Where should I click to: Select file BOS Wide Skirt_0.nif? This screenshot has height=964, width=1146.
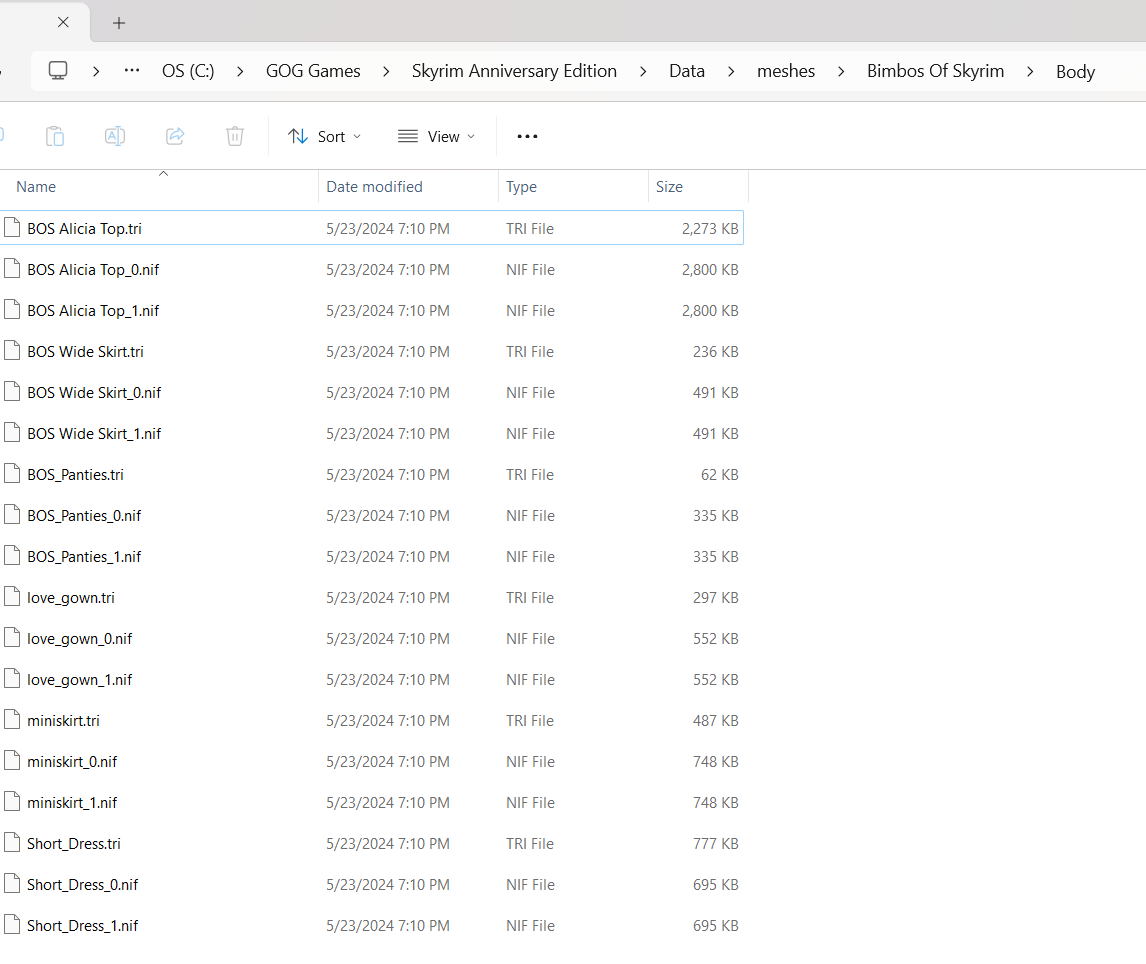pyautogui.click(x=372, y=392)
